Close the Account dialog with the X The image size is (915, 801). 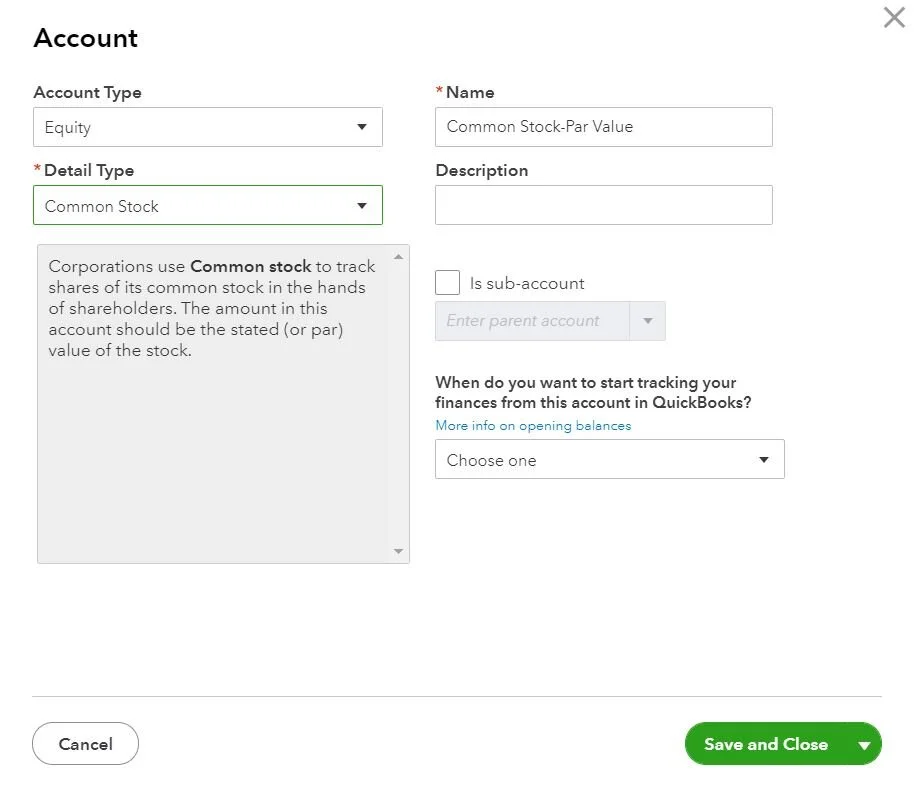[893, 17]
